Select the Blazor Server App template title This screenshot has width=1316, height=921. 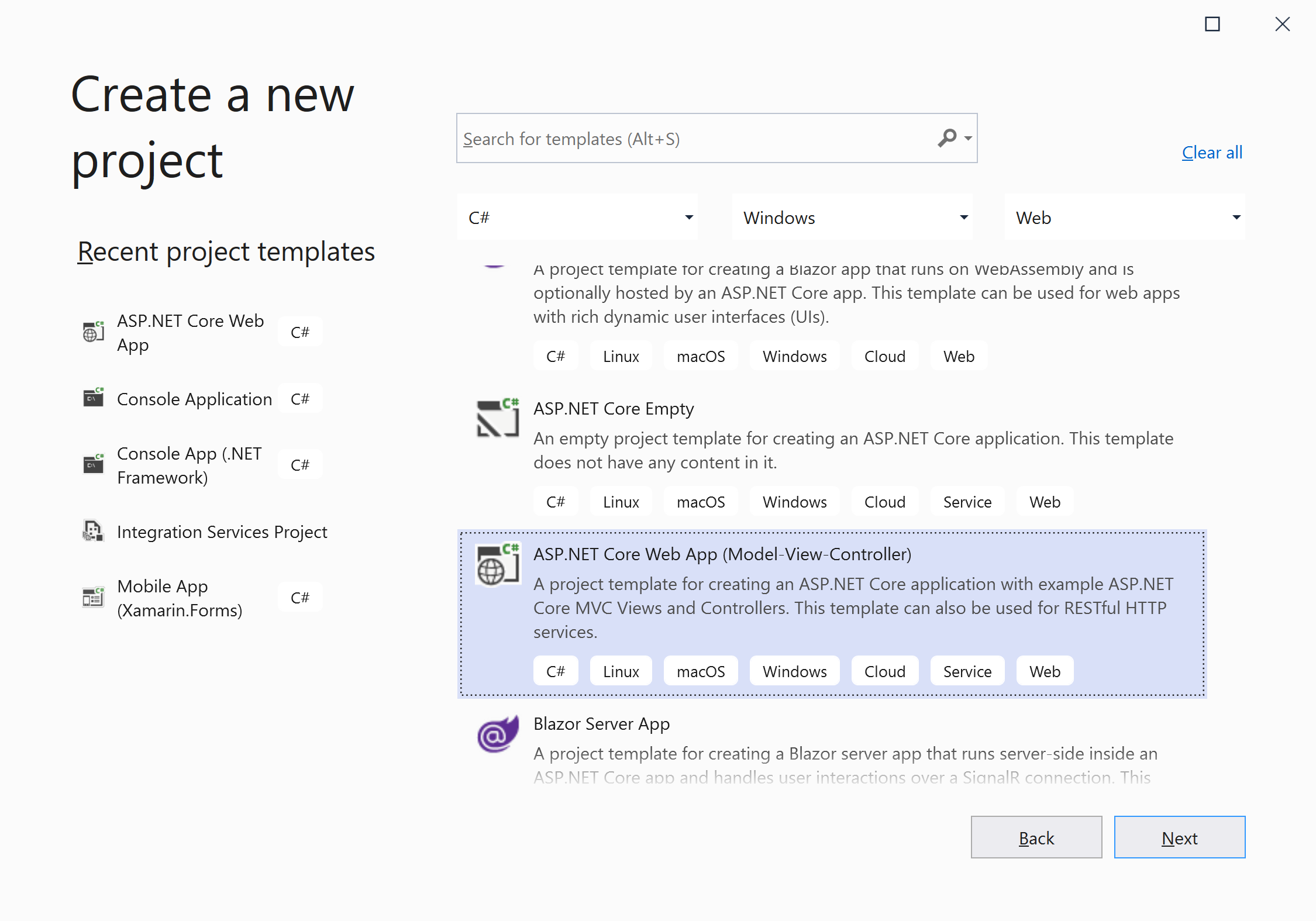(x=601, y=724)
